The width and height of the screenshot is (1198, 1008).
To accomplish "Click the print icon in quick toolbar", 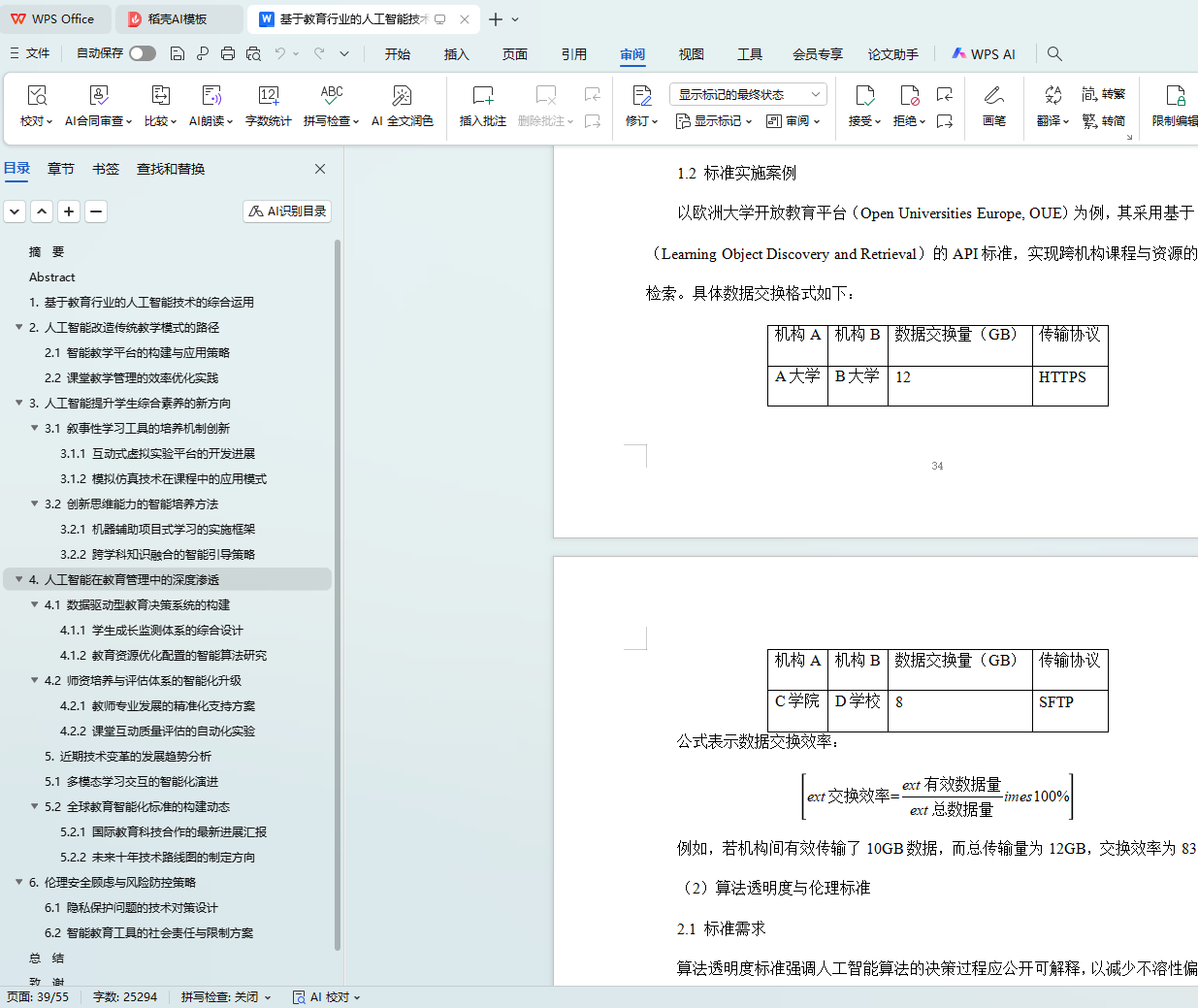I will (x=228, y=53).
